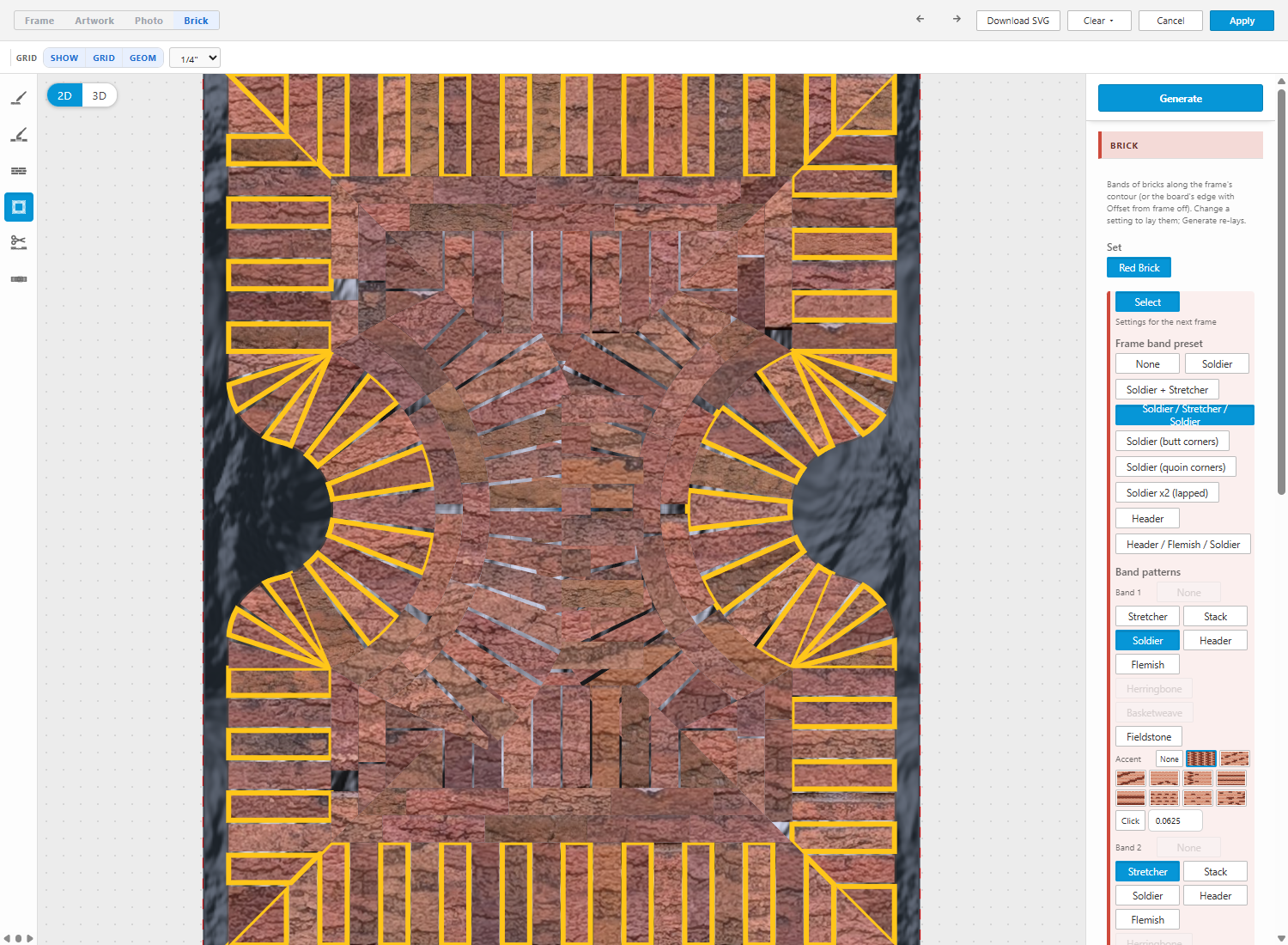
Task: Open the Photo tab
Action: tap(149, 21)
